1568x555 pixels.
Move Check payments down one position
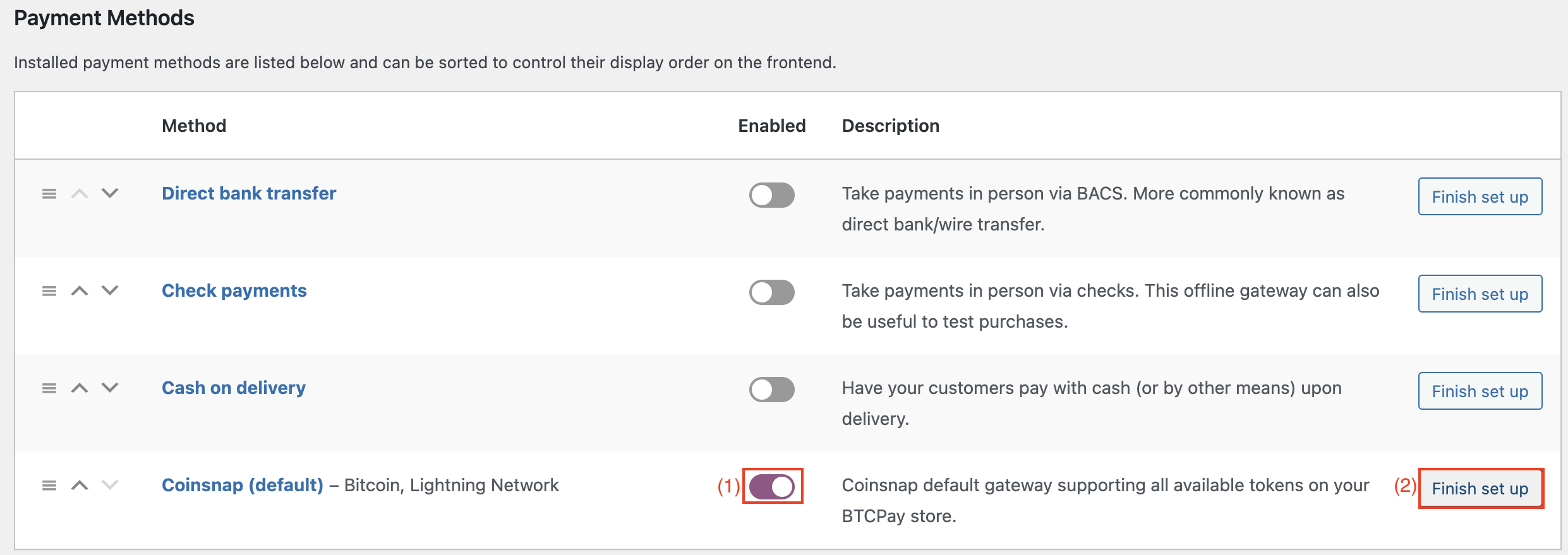pyautogui.click(x=110, y=290)
